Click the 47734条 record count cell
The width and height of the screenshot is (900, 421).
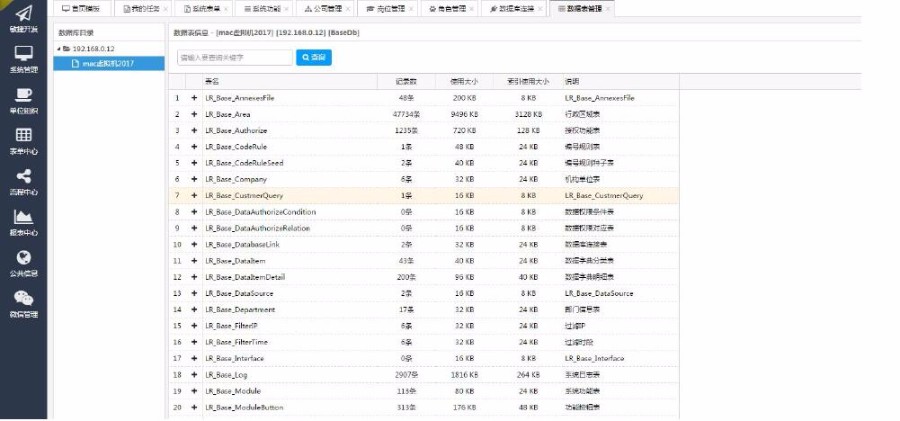[x=406, y=114]
